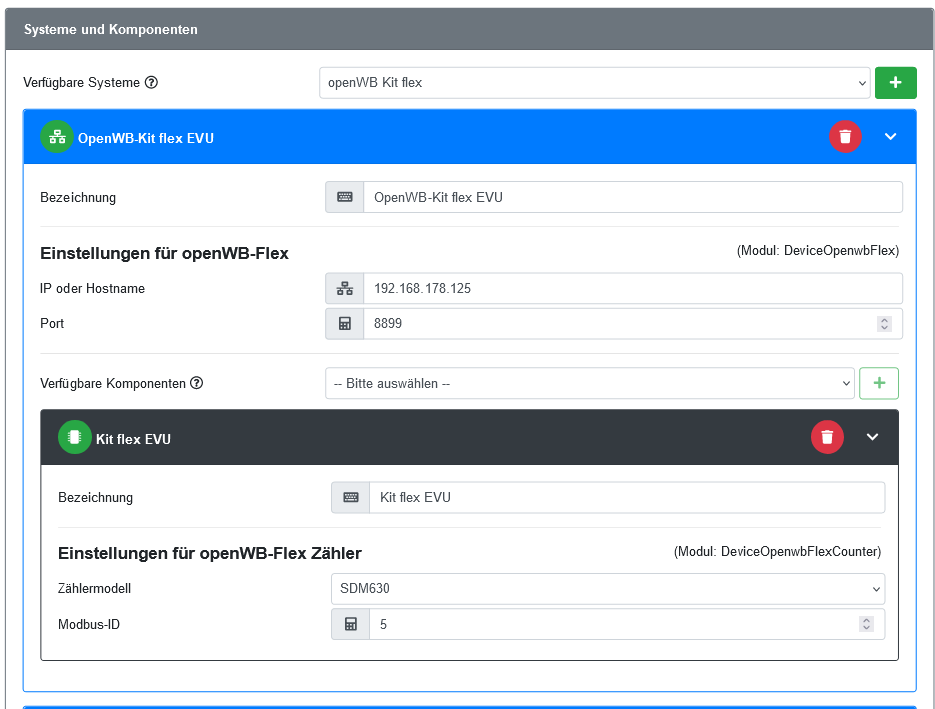Click calculator icon beside Modbus-ID field
The image size is (935, 709).
[x=351, y=624]
